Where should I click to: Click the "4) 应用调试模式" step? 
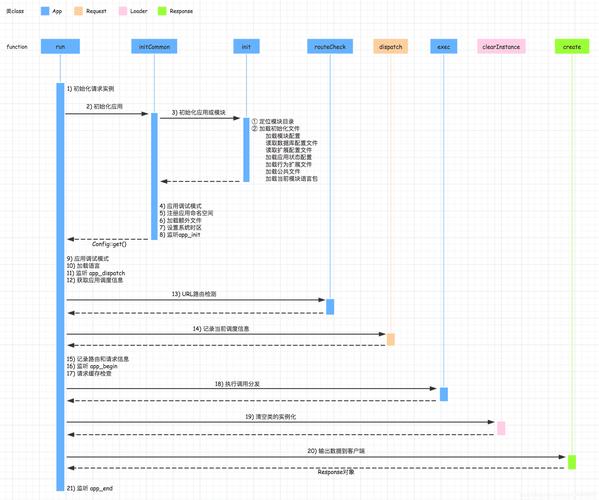coord(181,206)
